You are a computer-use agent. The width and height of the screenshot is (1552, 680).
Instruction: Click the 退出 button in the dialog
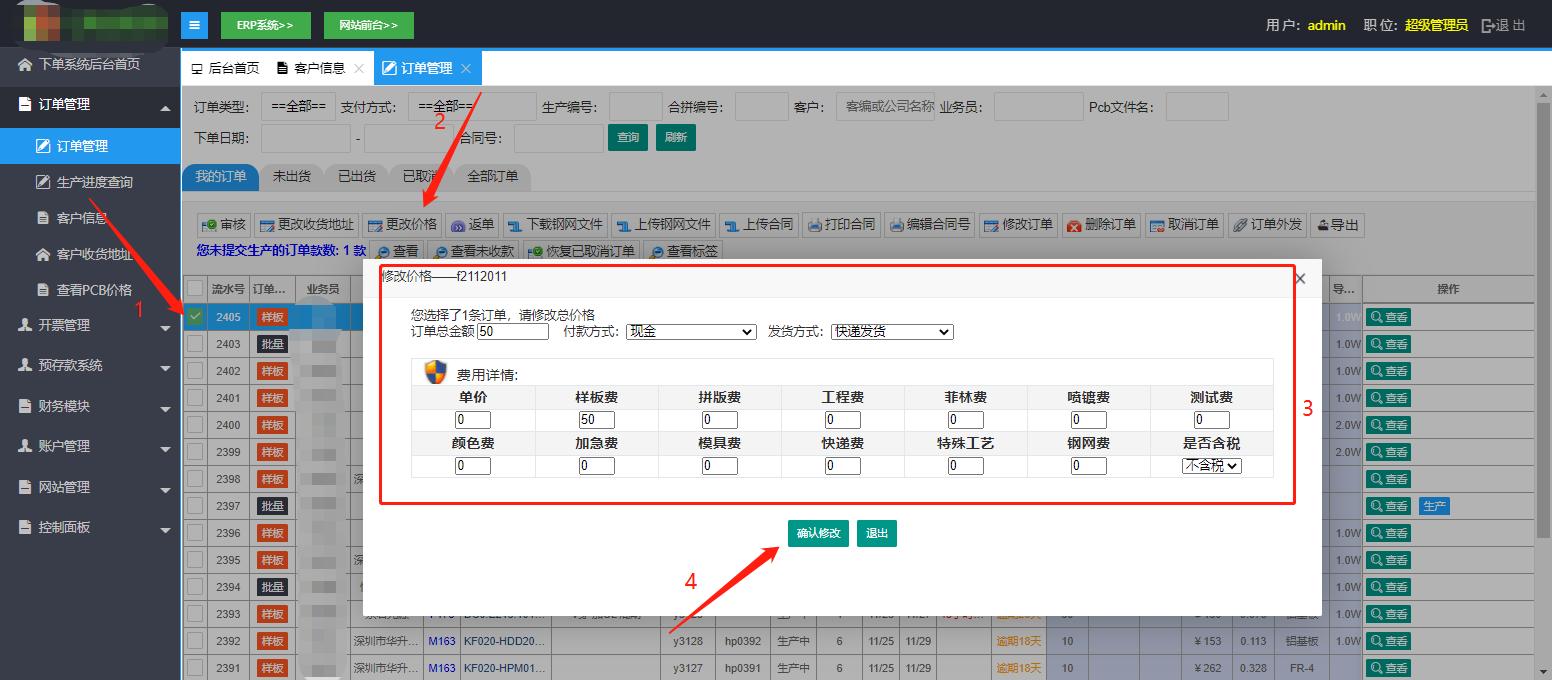(877, 534)
